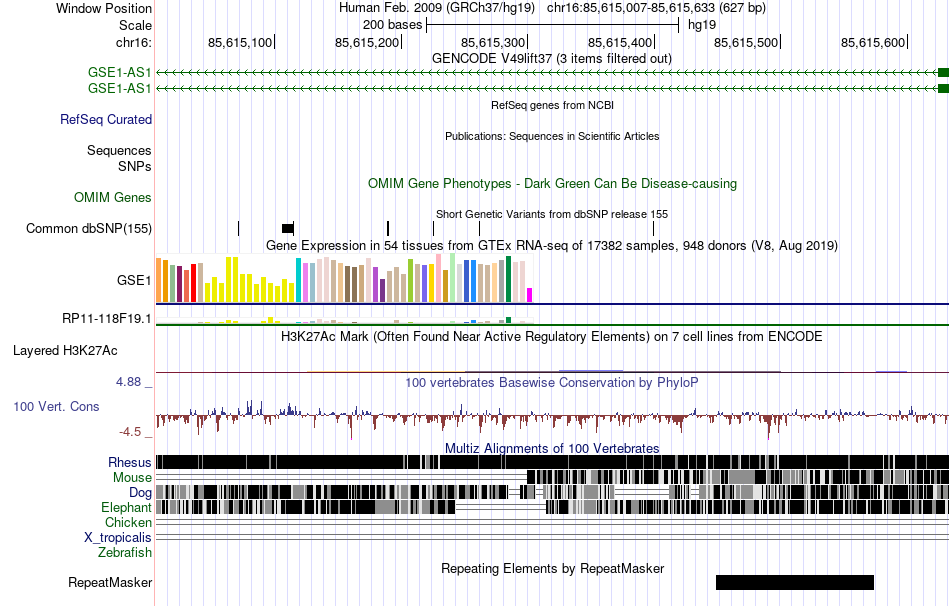950x606 pixels.
Task: Click the hg19 label beside scale bar
Action: [x=702, y=25]
